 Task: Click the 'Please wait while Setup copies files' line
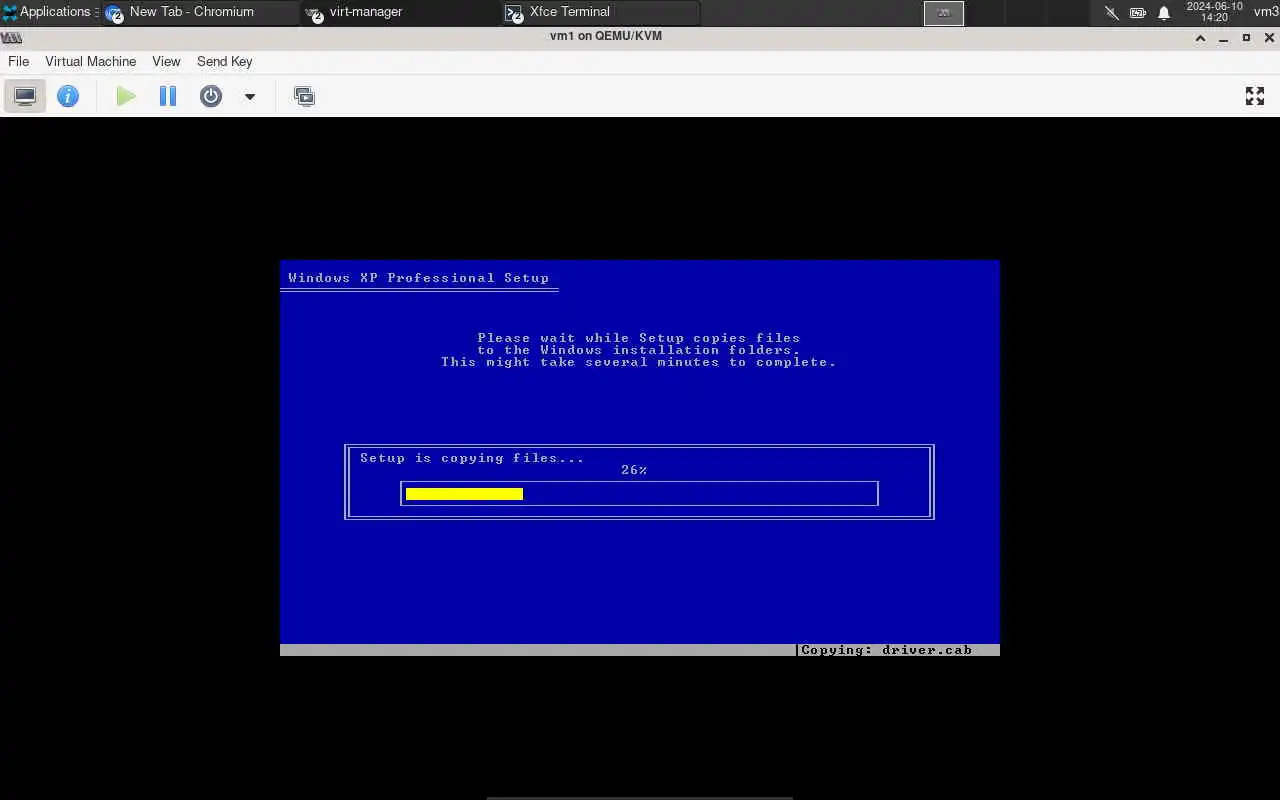click(638, 338)
